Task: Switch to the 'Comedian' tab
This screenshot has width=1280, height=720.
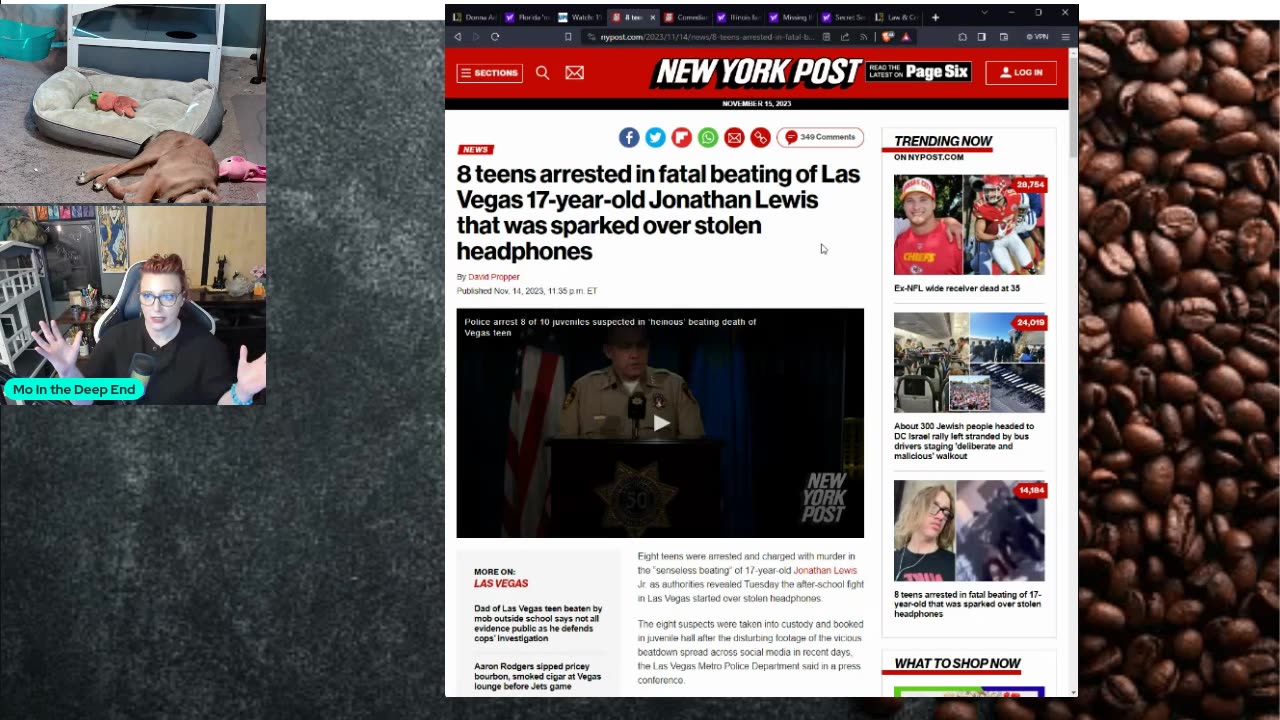Action: click(x=686, y=17)
